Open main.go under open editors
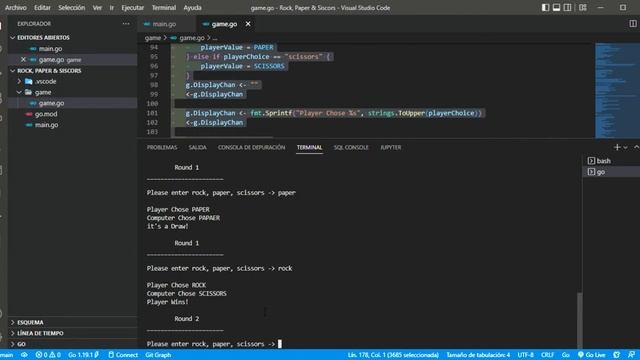This screenshot has height=360, width=640. [73, 49]
